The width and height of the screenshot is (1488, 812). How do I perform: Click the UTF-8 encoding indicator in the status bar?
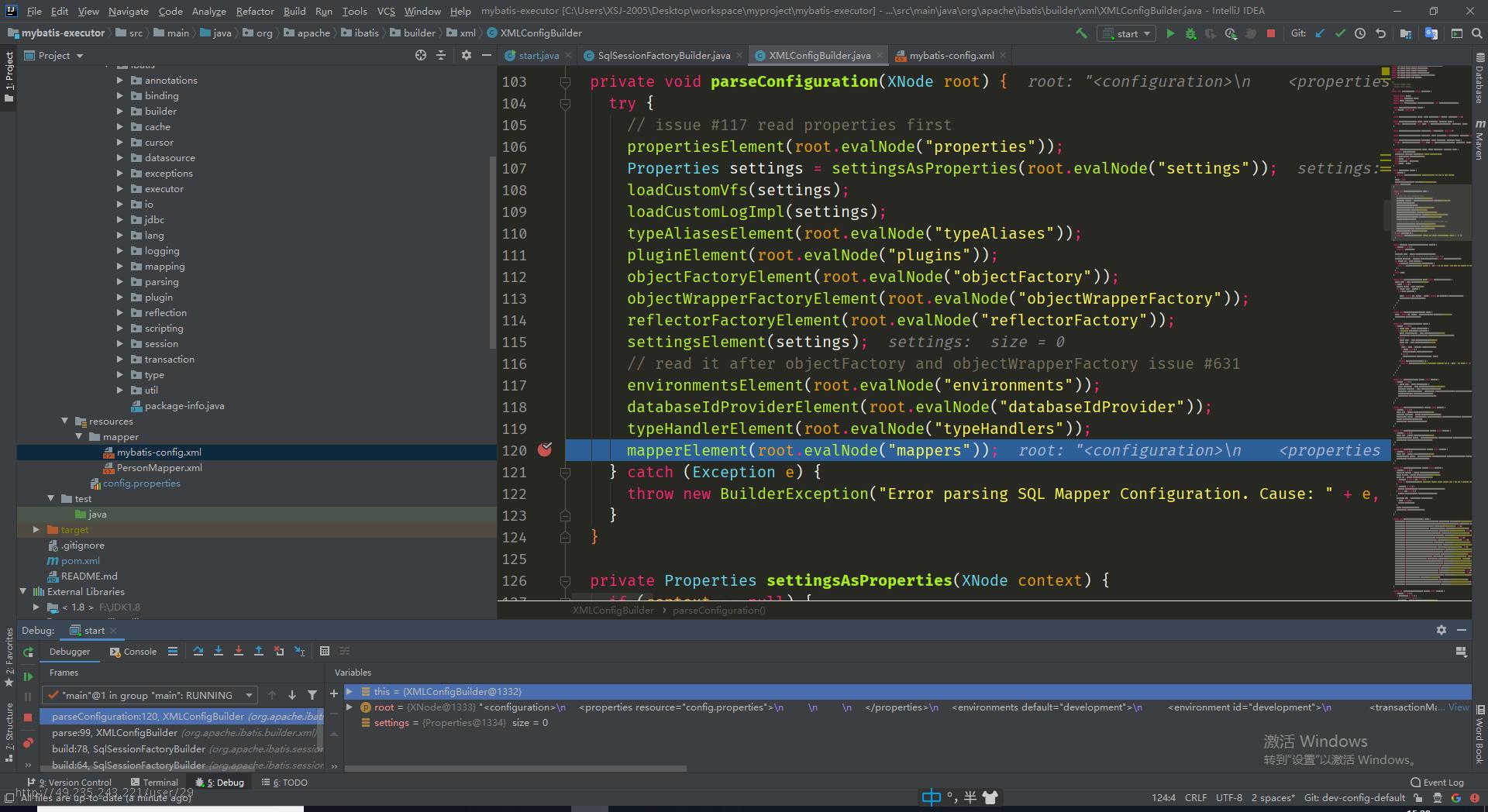(1228, 797)
